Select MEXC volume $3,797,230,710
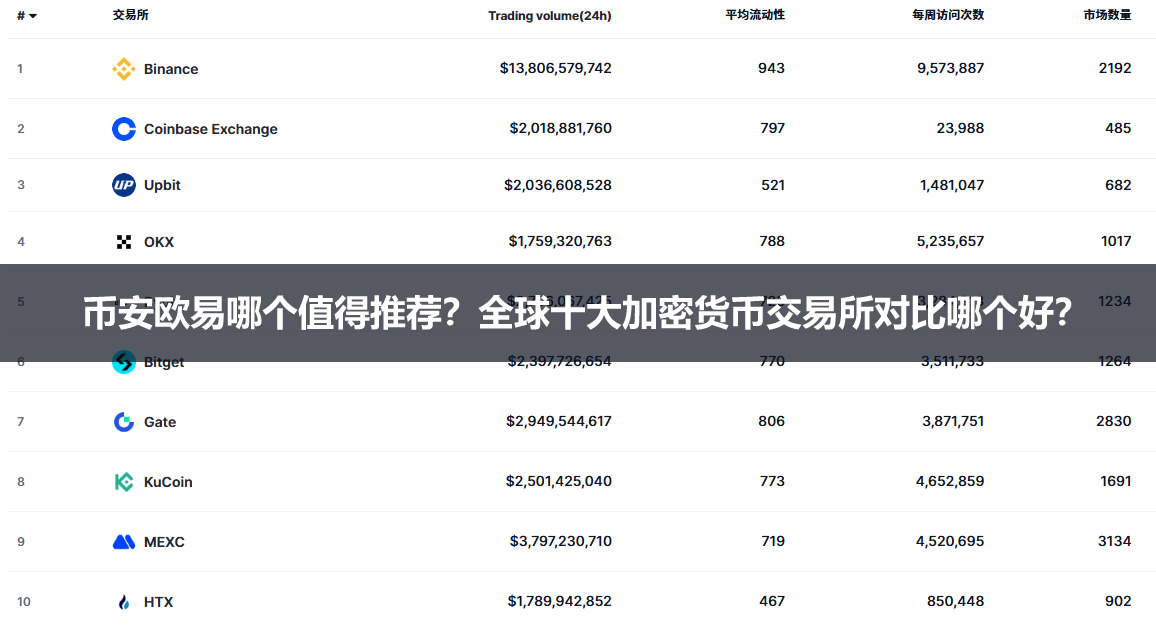 (560, 541)
